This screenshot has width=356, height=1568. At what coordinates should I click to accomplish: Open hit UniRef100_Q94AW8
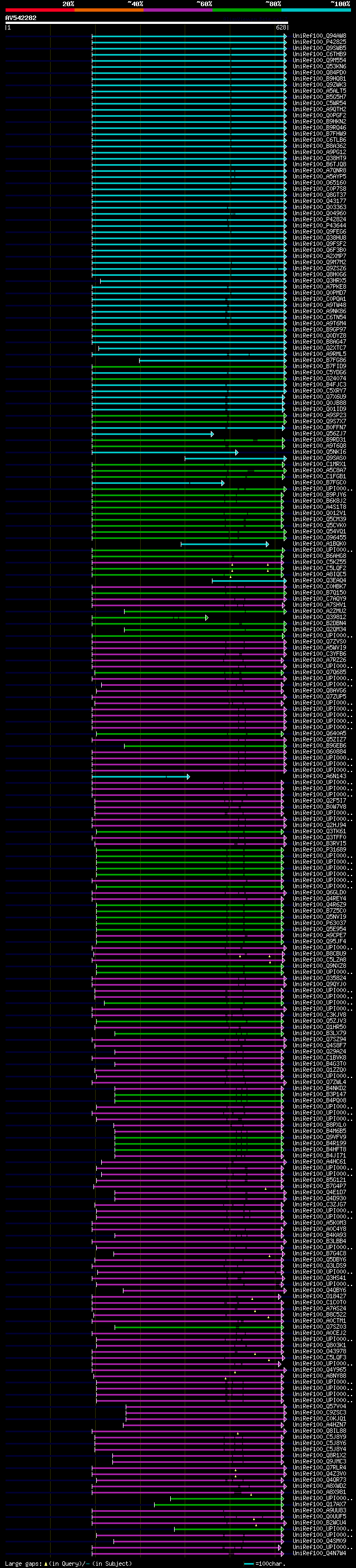(319, 36)
